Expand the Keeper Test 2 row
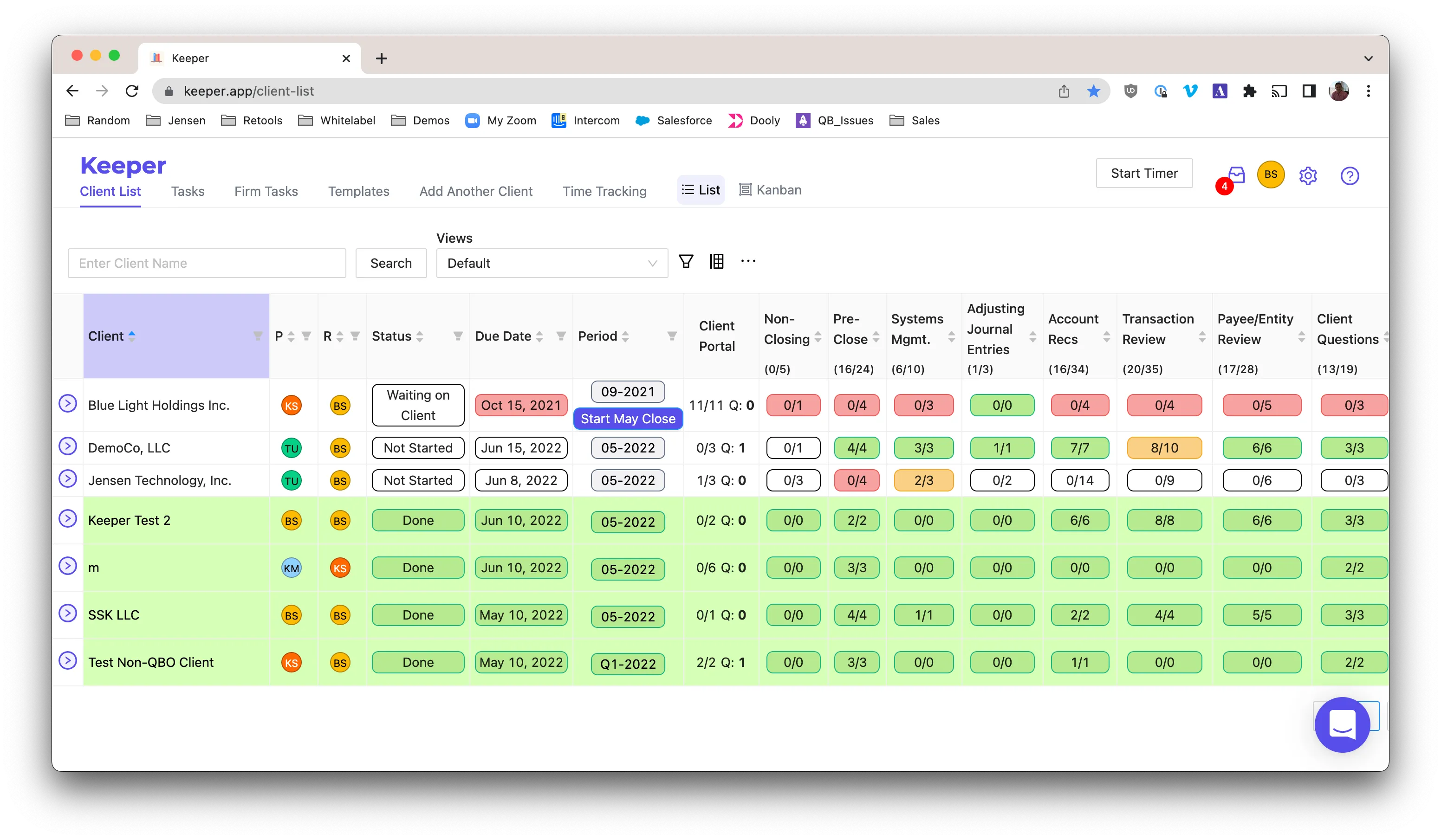This screenshot has height=840, width=1441. click(x=67, y=519)
